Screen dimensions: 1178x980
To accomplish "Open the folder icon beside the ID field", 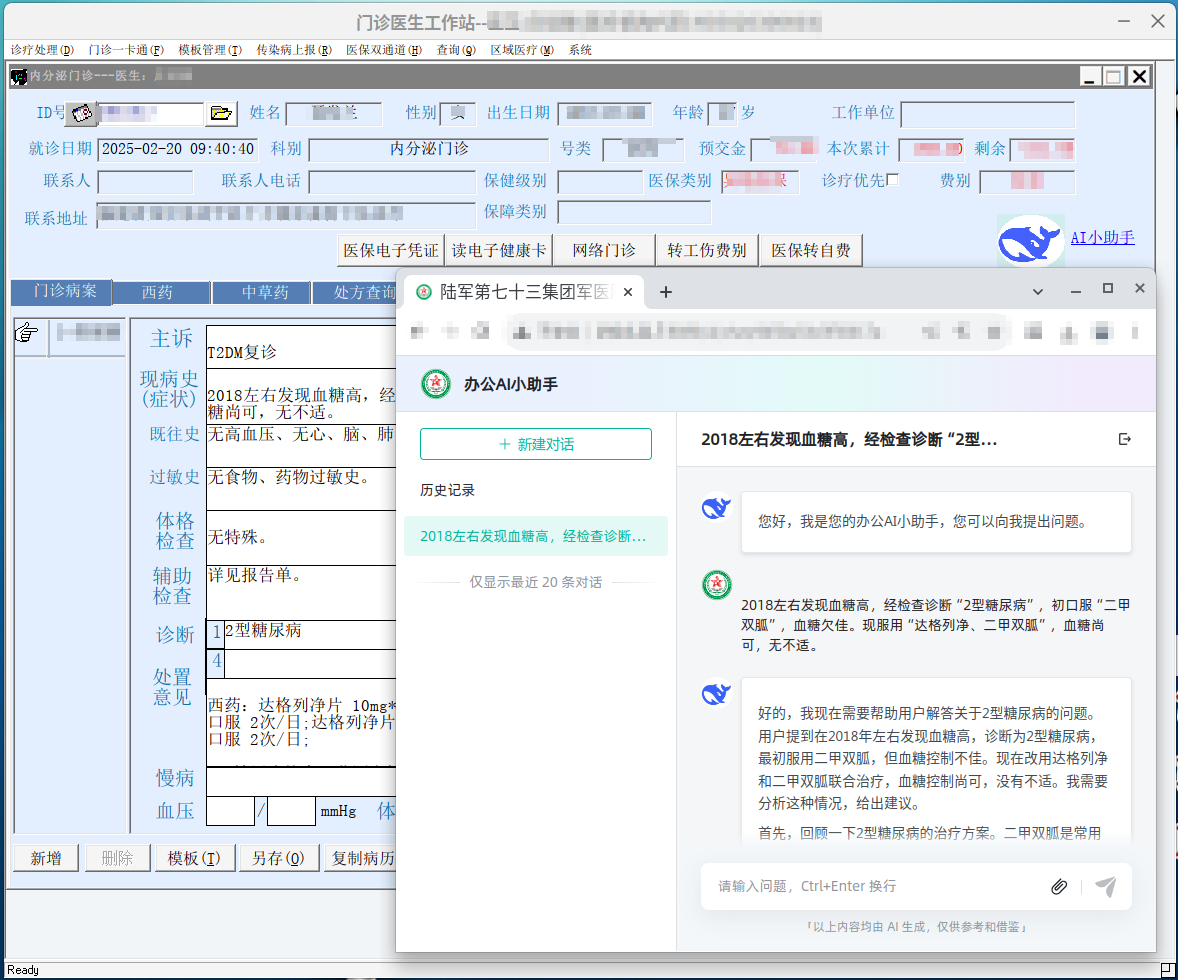I will (x=221, y=113).
